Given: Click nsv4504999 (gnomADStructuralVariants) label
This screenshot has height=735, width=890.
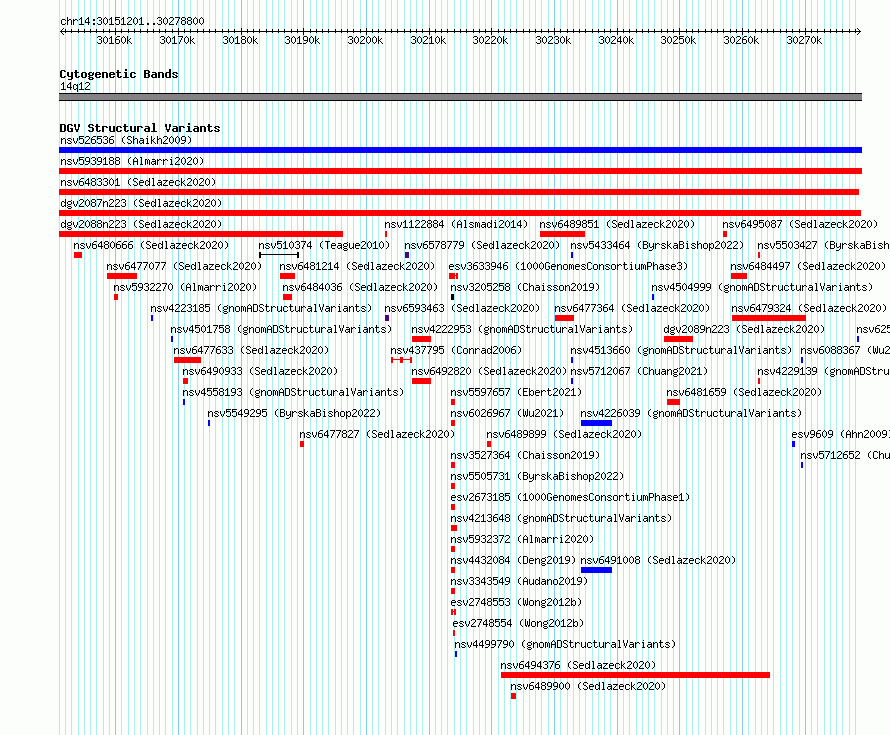Looking at the screenshot, I should (762, 287).
